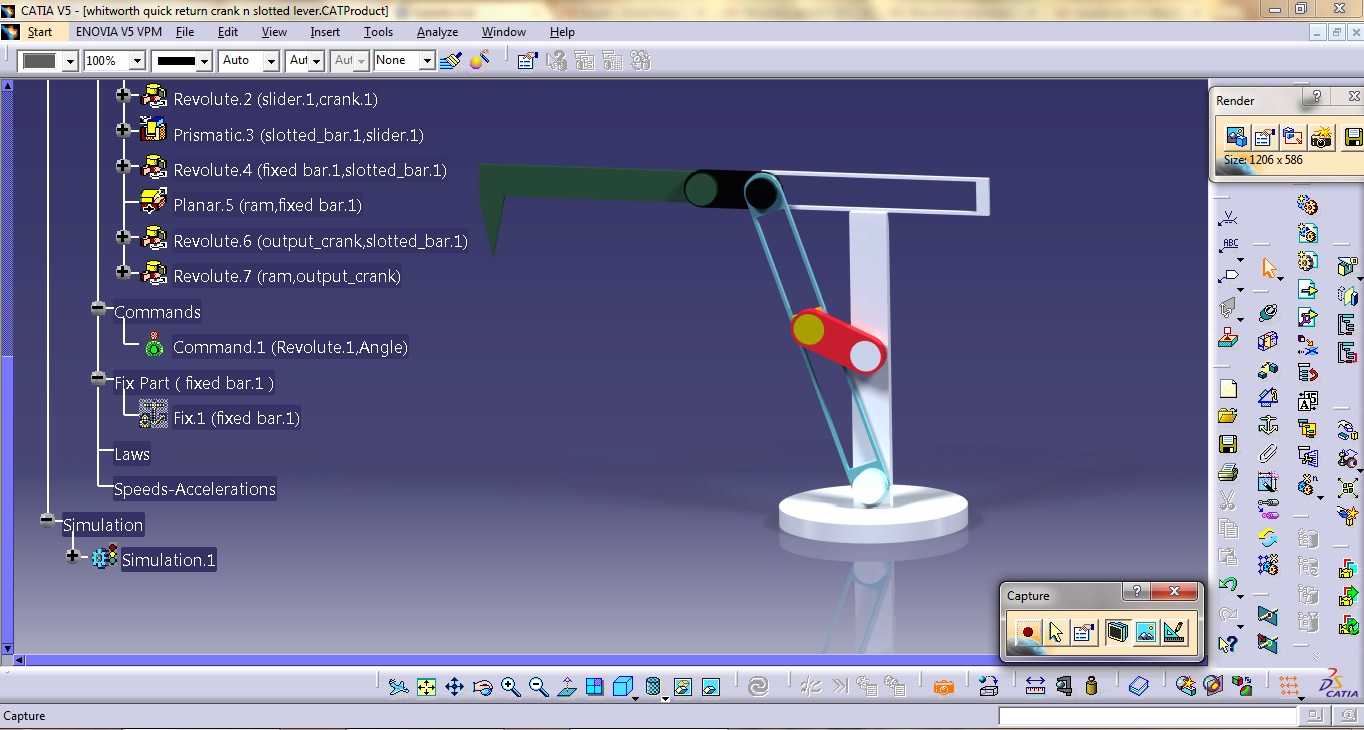Click the Open folder icon in right toolbar
Screen dimensions: 1364x730
[x=1228, y=417]
